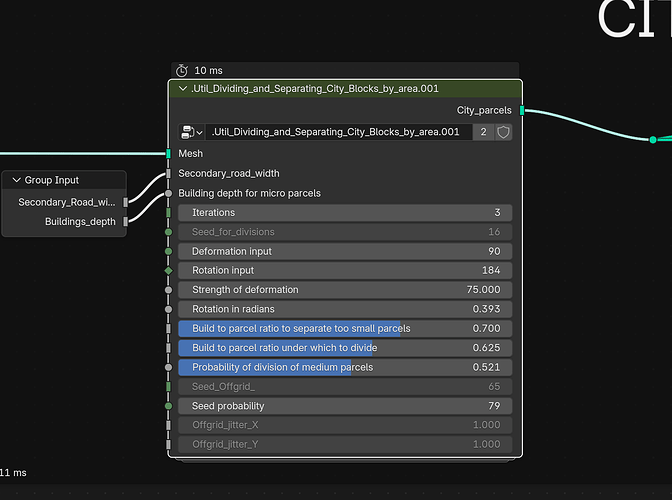The height and width of the screenshot is (500, 672).
Task: Click the Seed probability input socket
Action: point(168,406)
